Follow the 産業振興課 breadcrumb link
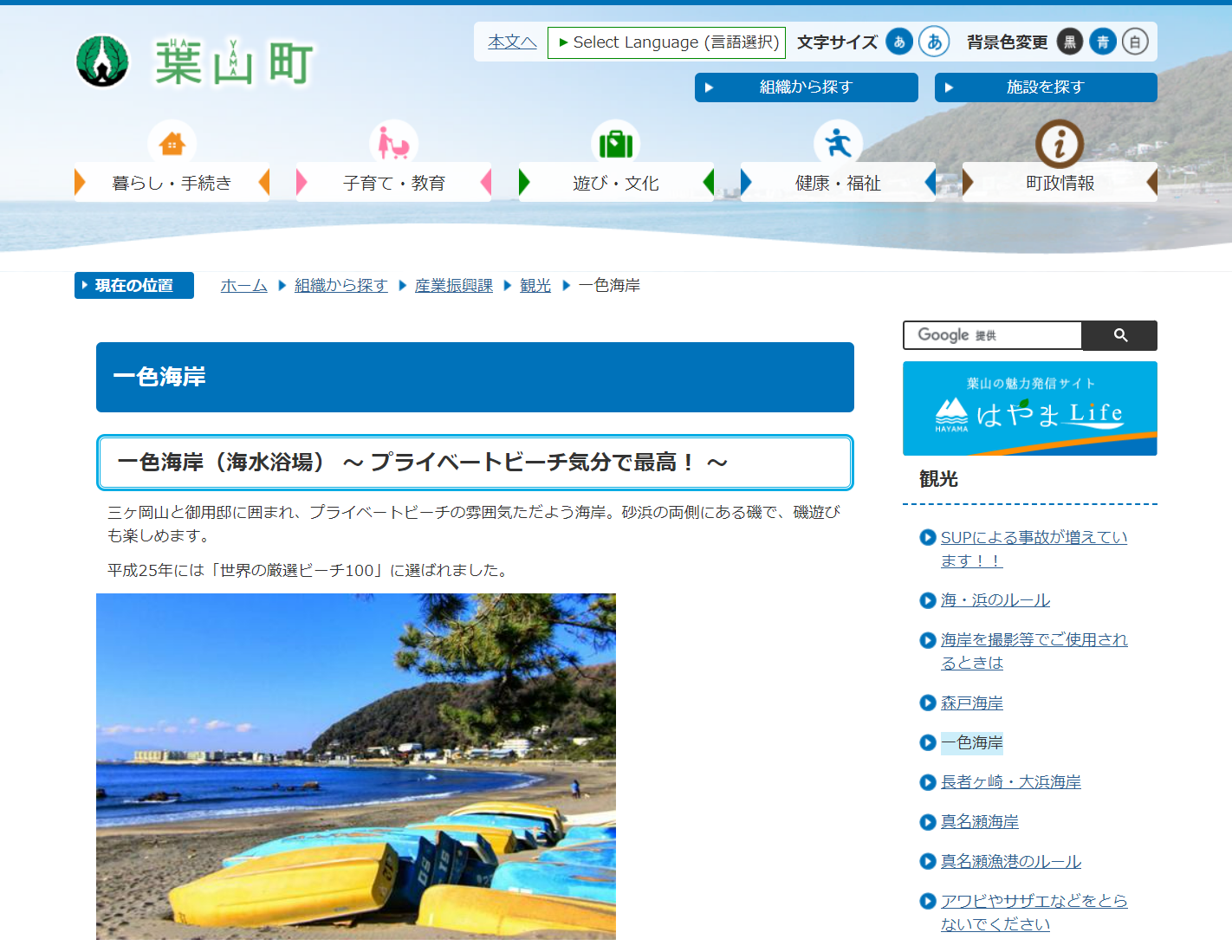This screenshot has width=1232, height=952. pos(453,286)
